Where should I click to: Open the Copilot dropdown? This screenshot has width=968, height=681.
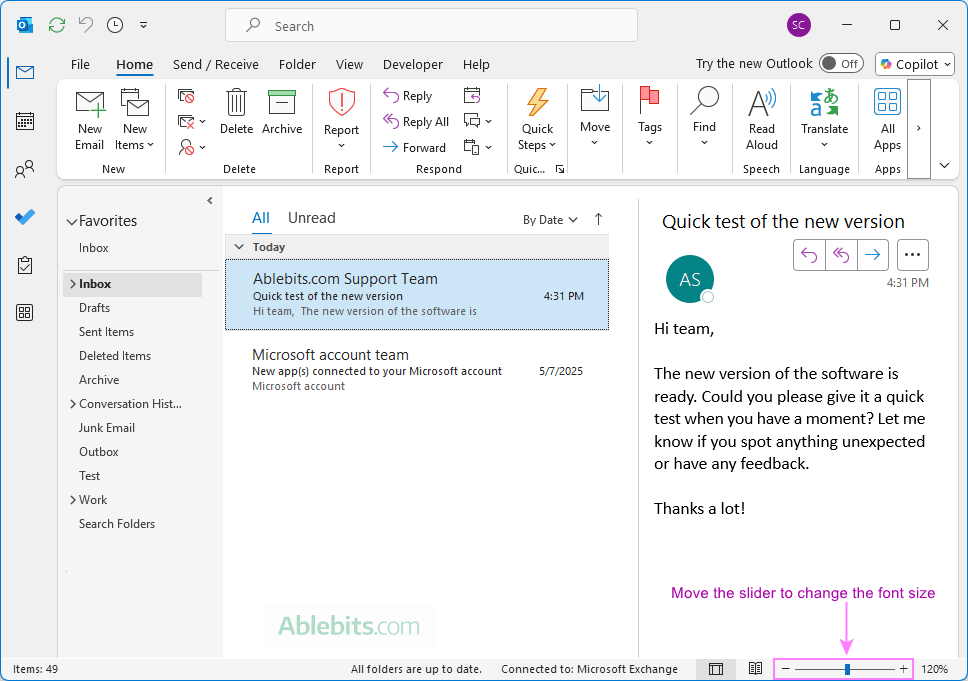(915, 64)
